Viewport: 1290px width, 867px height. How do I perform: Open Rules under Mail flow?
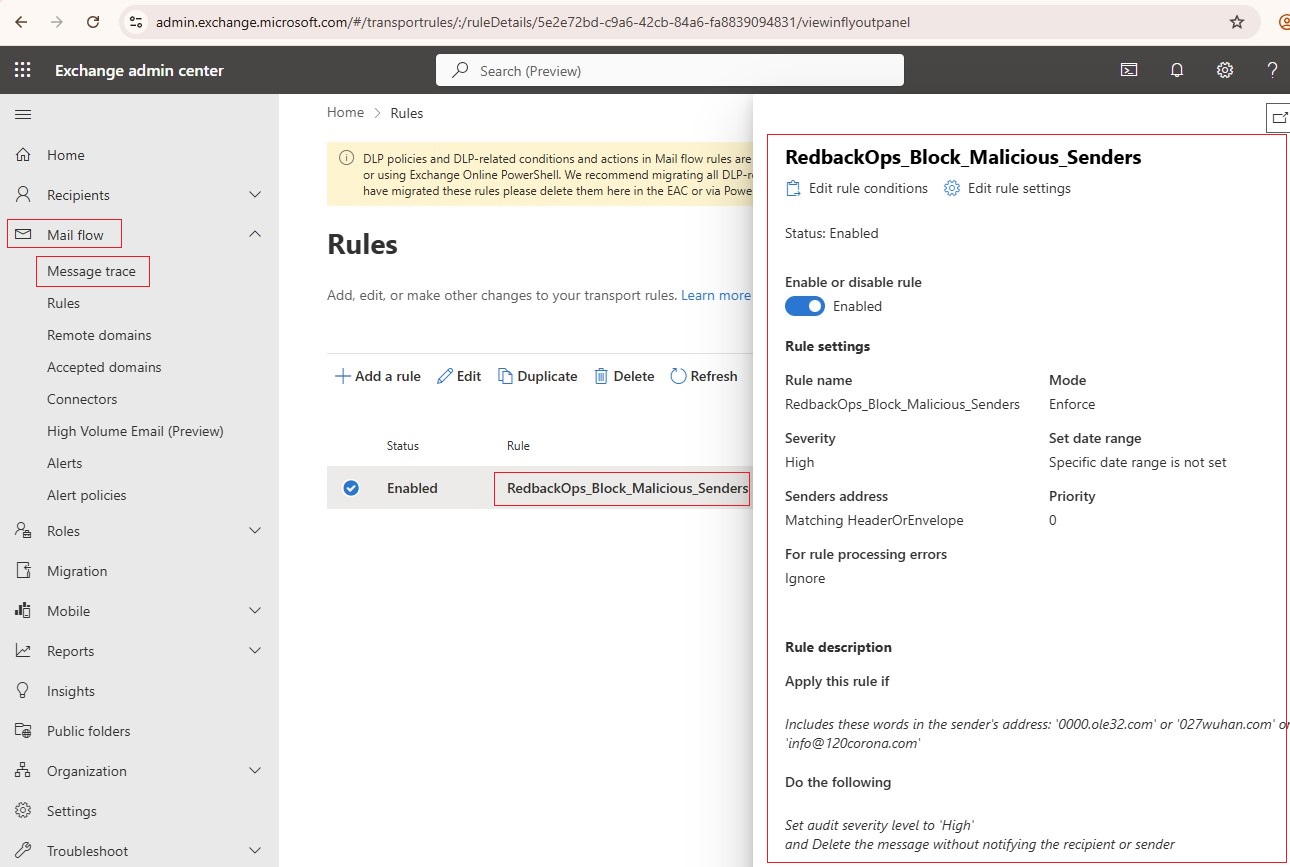pyautogui.click(x=63, y=303)
